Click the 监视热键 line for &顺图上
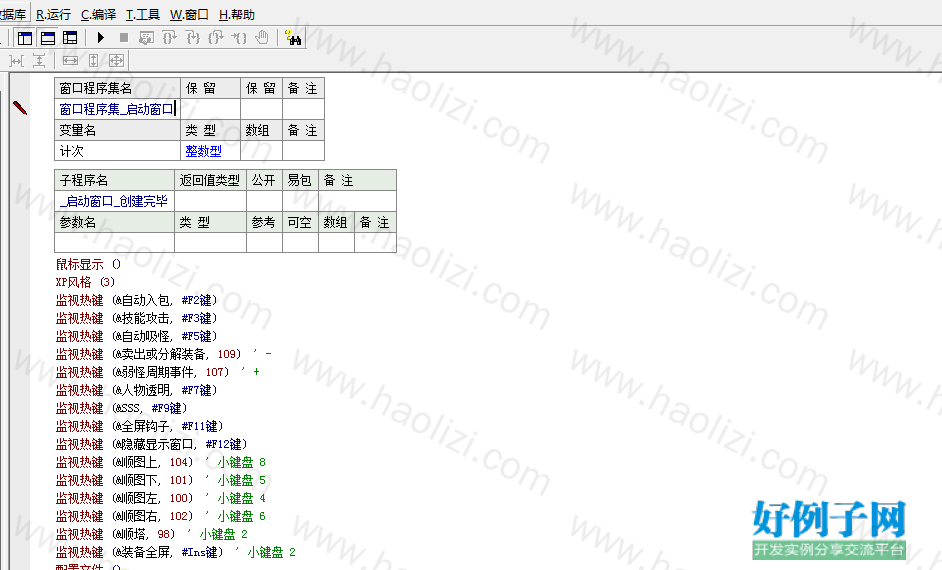Image resolution: width=942 pixels, height=570 pixels. (x=160, y=462)
